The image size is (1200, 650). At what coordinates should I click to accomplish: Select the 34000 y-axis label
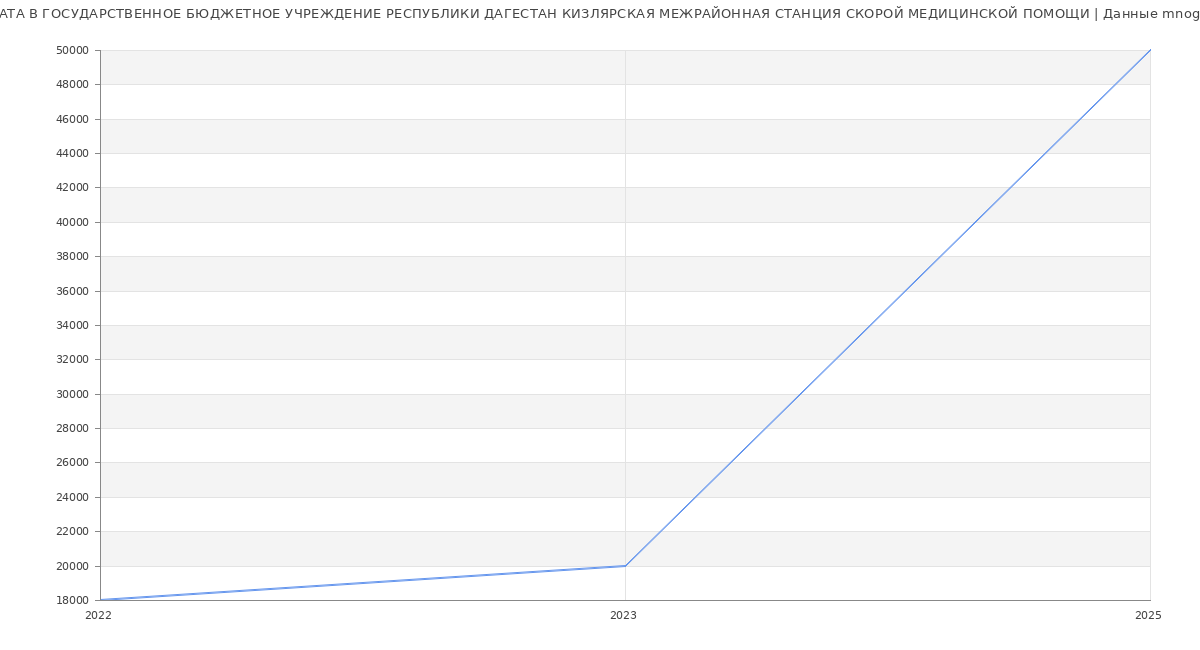click(73, 325)
